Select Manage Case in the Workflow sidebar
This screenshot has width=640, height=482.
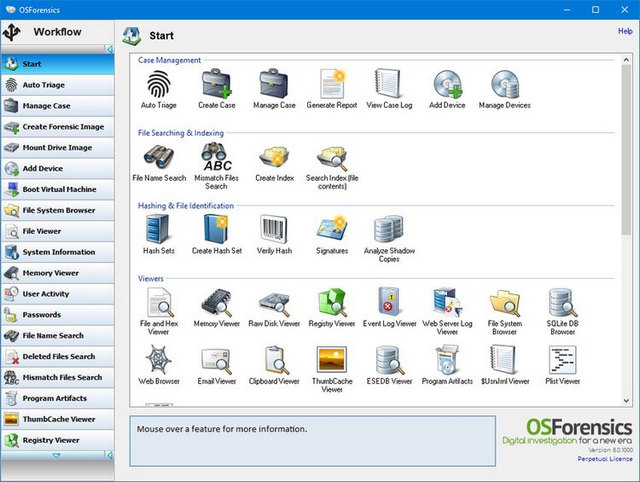57,106
